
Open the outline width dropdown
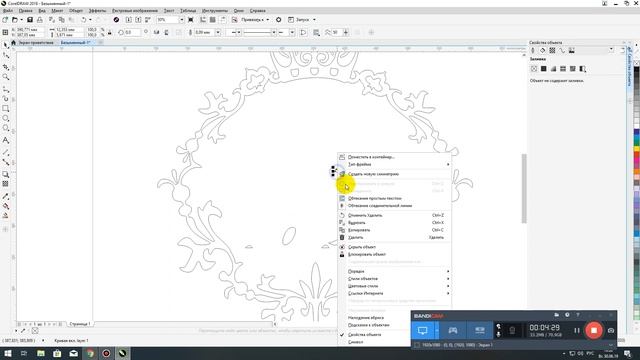(218, 32)
